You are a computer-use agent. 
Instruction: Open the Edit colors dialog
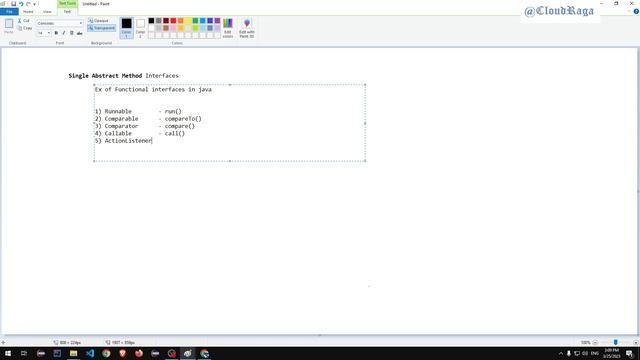point(228,28)
